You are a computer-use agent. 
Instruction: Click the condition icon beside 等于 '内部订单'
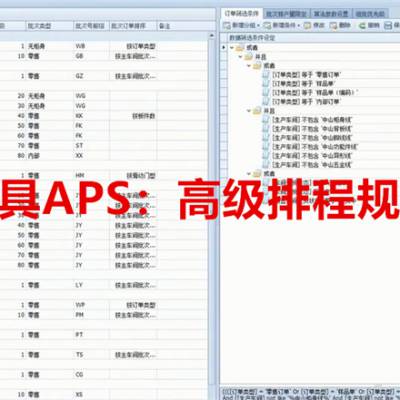click(x=266, y=102)
